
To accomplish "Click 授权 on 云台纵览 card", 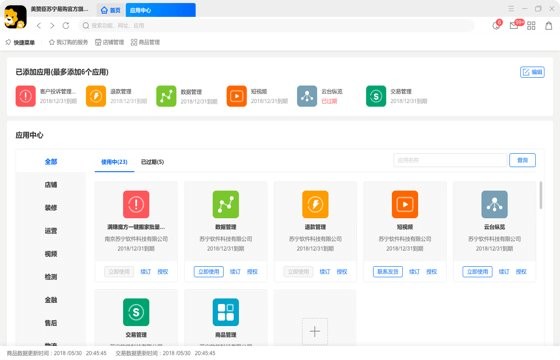I will point(521,272).
